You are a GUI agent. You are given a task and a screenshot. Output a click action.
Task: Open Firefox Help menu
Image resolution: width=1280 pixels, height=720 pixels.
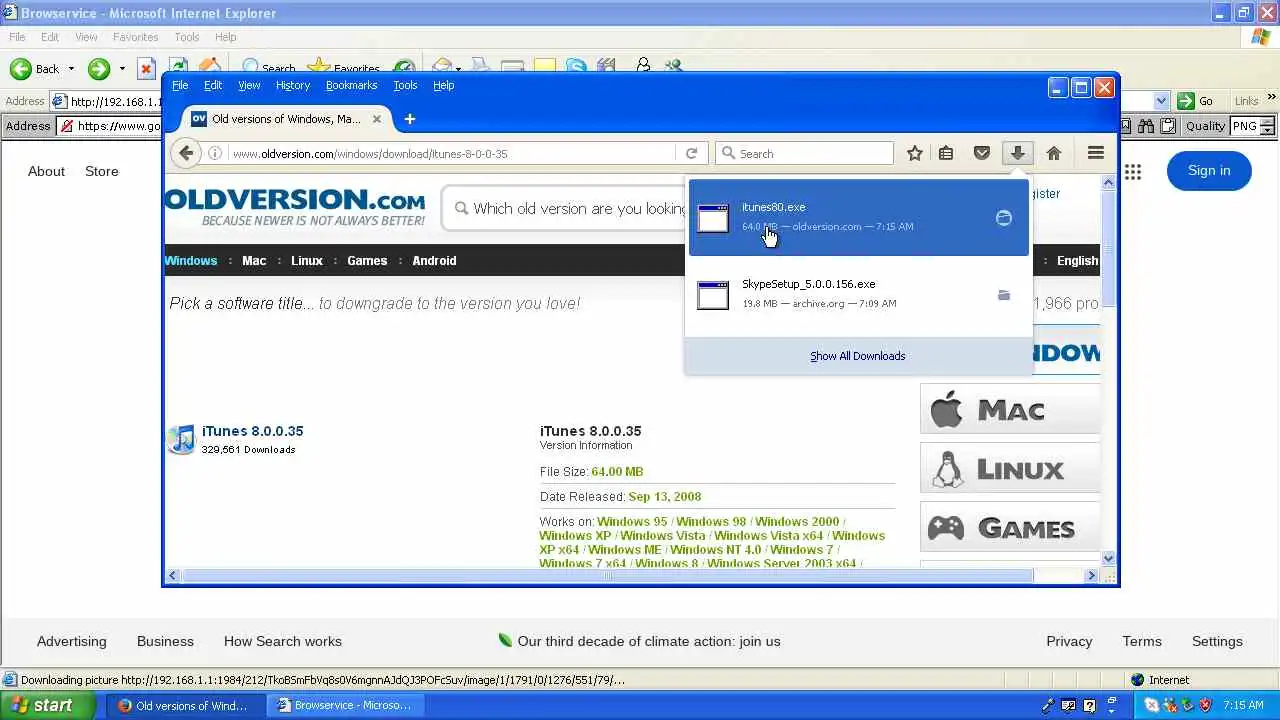point(444,85)
